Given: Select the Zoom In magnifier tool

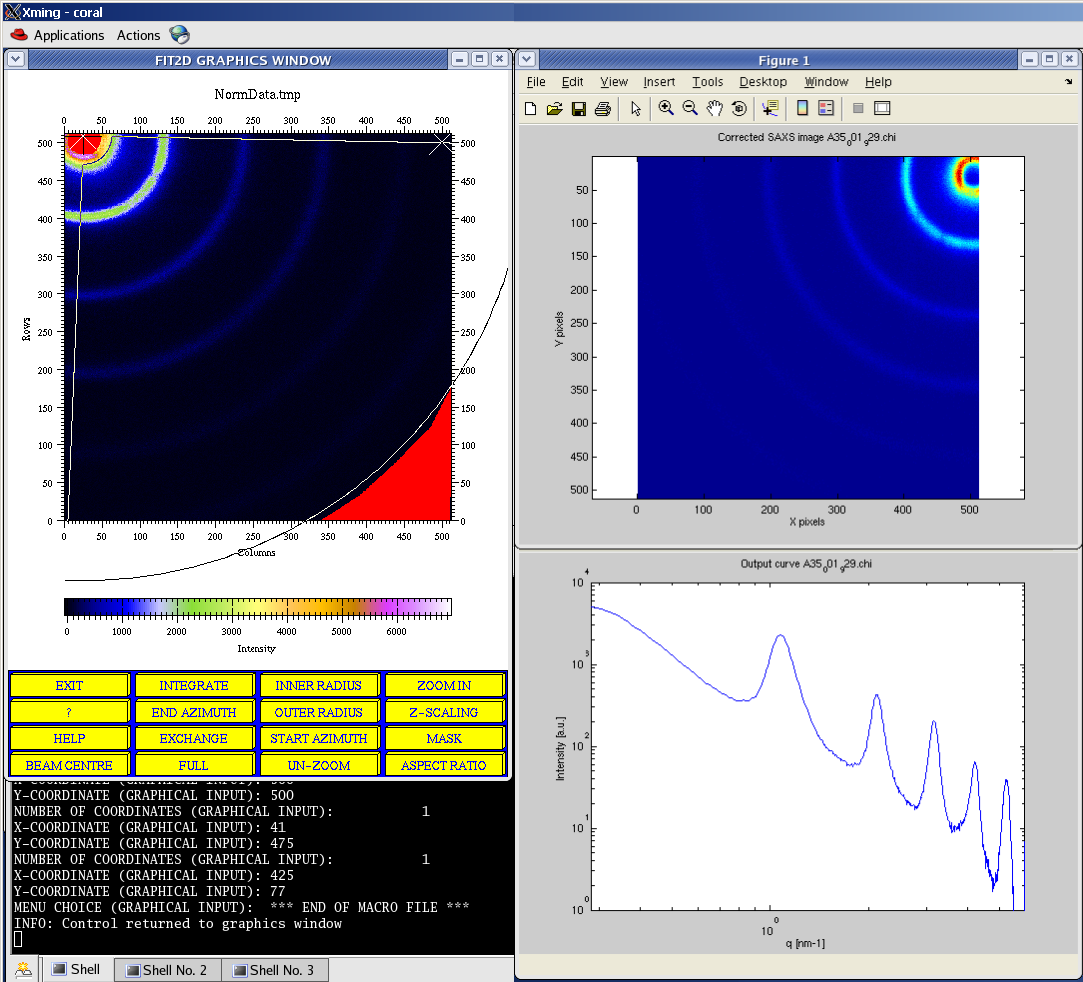Looking at the screenshot, I should [666, 109].
